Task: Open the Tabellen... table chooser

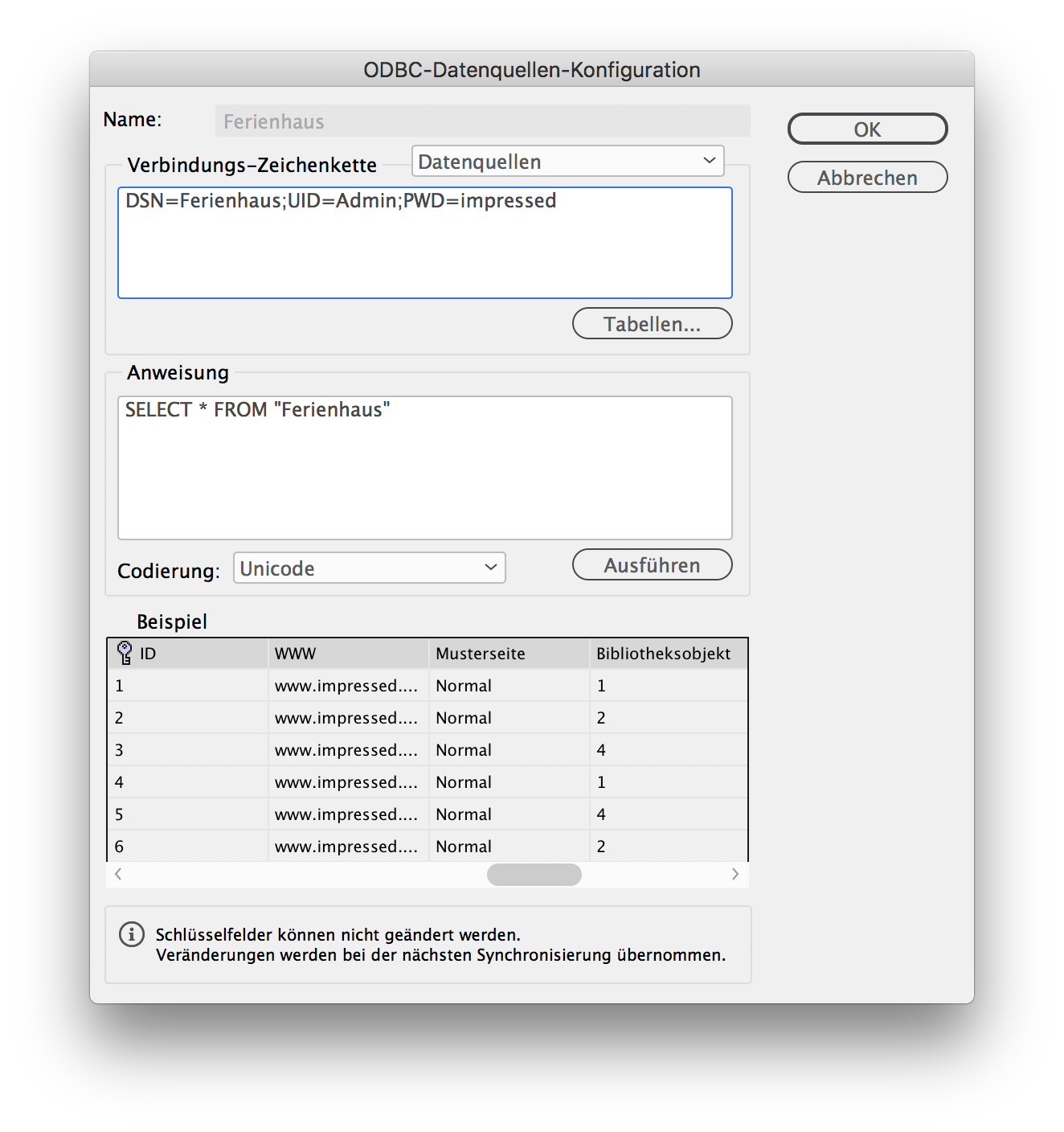Action: (x=652, y=324)
